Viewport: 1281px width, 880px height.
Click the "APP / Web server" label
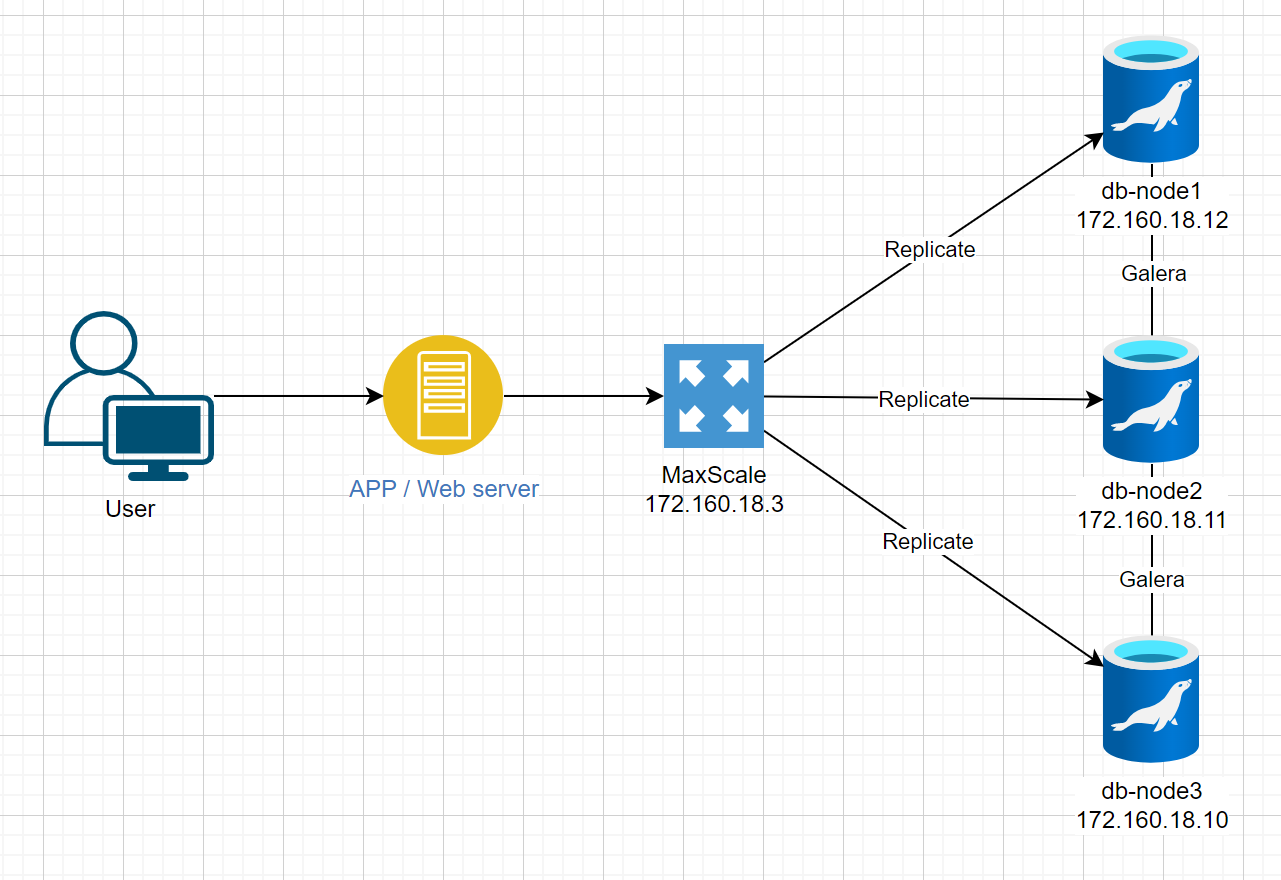[444, 489]
